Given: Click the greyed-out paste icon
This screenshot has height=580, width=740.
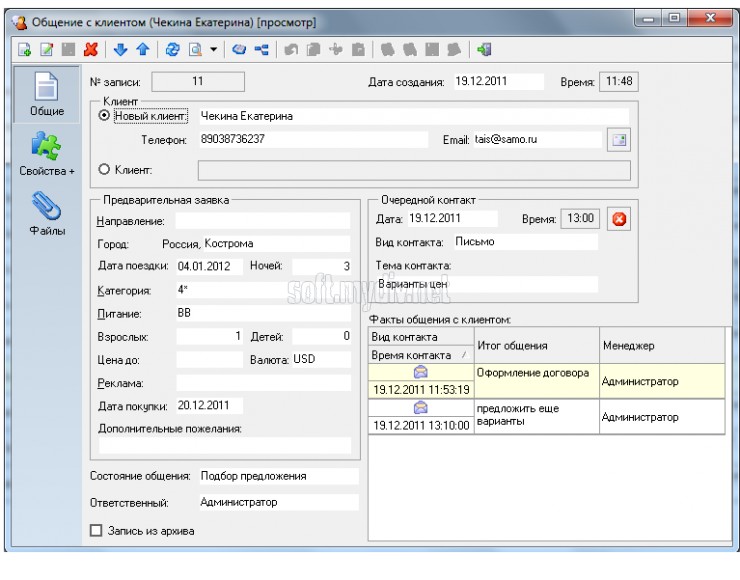Looking at the screenshot, I should pyautogui.click(x=359, y=50).
